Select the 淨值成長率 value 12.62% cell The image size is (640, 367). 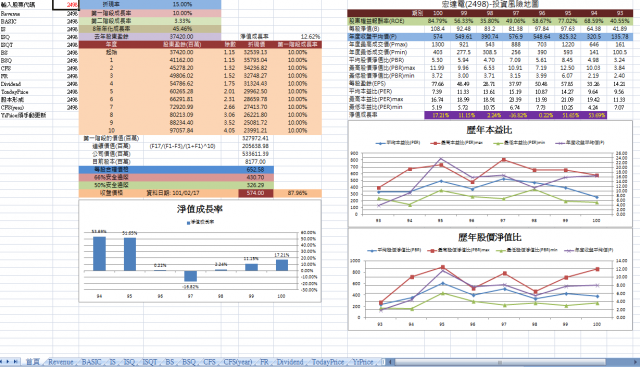pyautogui.click(x=298, y=36)
